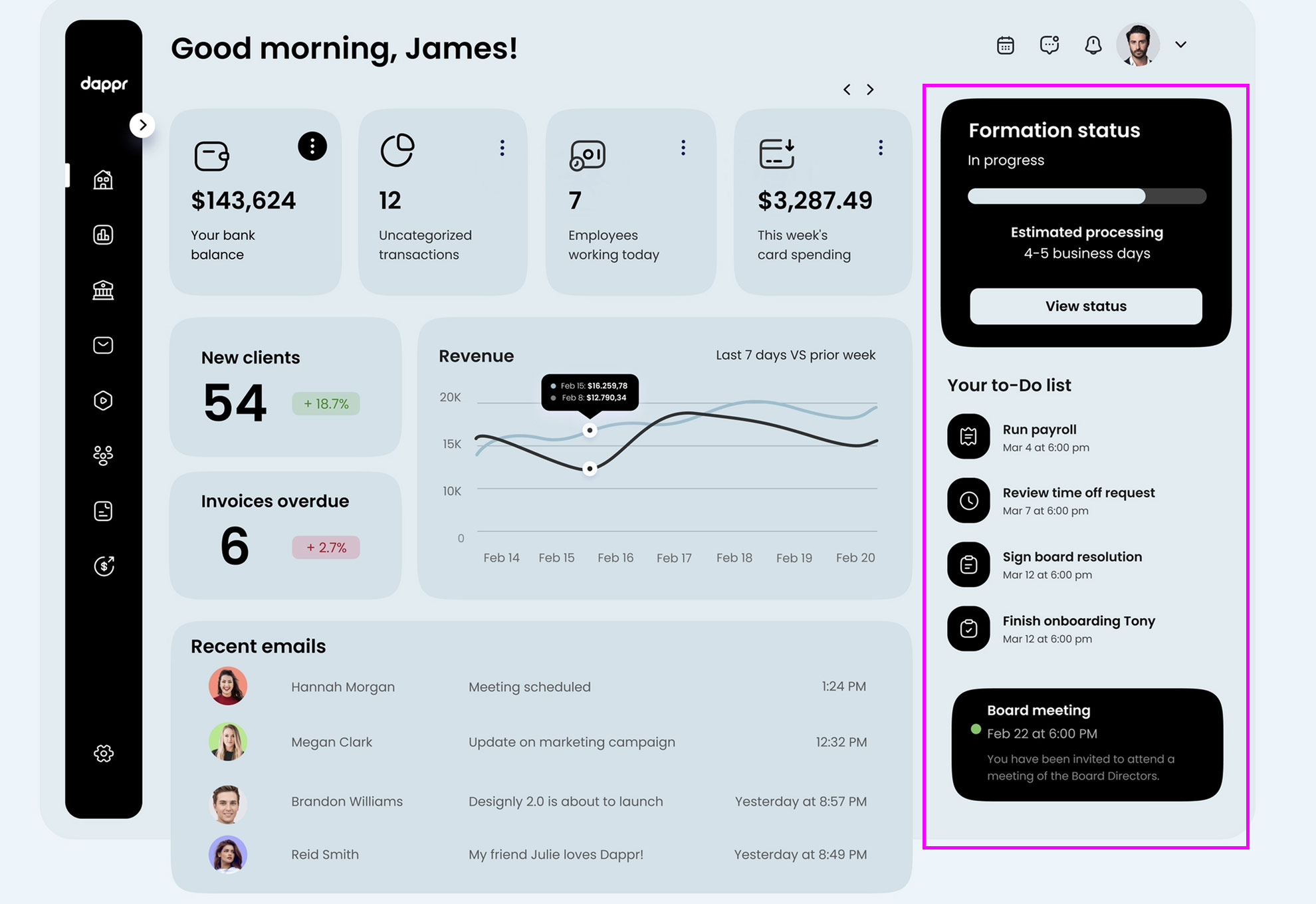The image size is (1316, 904).
Task: Open the team members sidebar icon
Action: pos(103,455)
